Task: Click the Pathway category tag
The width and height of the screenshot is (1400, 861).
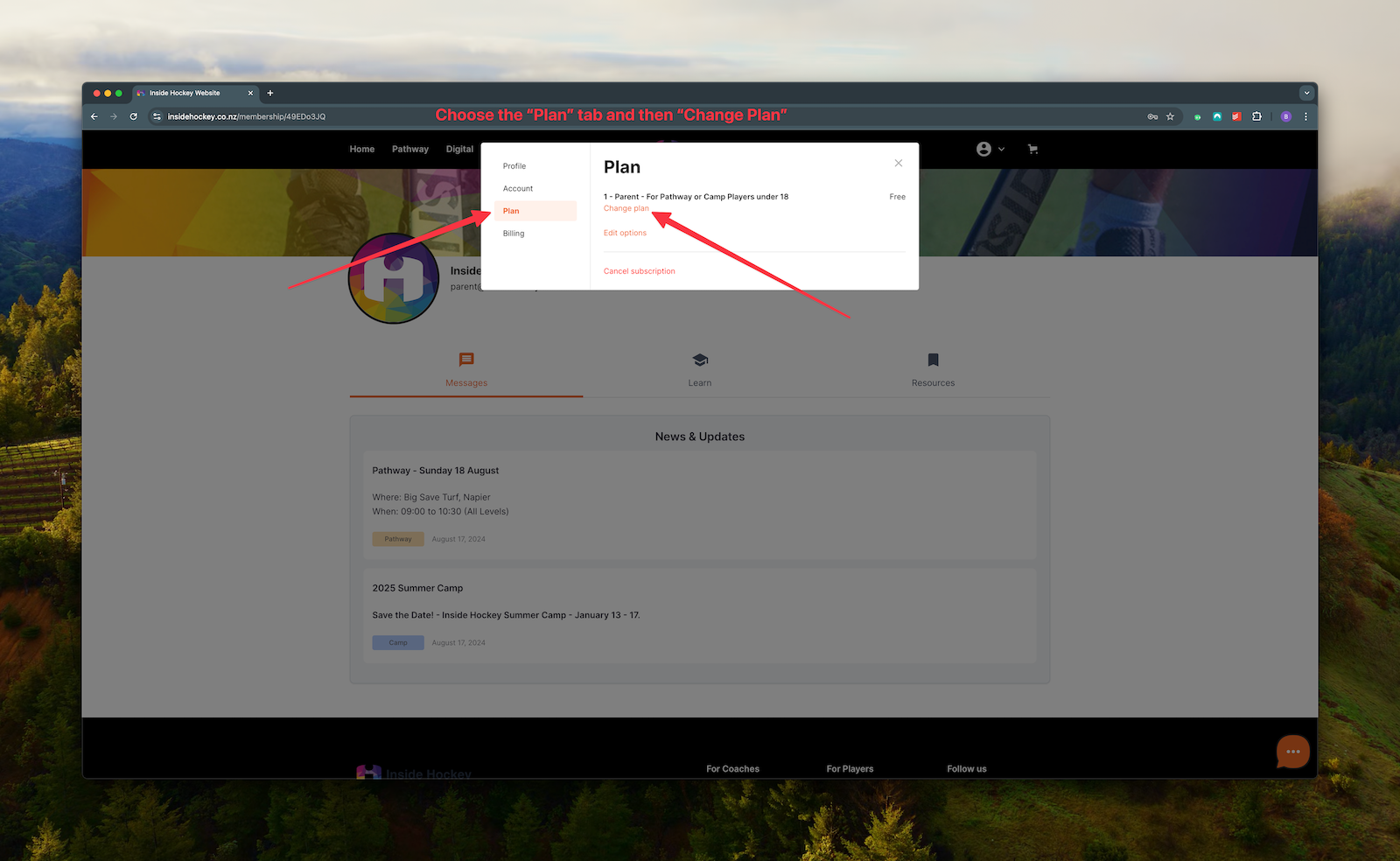Action: click(x=398, y=539)
